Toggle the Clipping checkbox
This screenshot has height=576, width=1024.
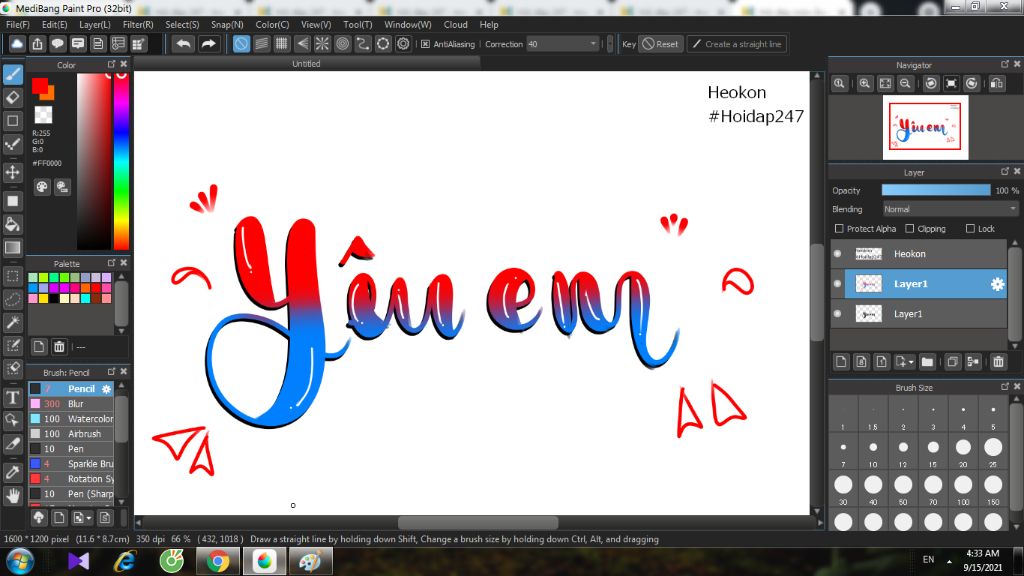(x=909, y=229)
